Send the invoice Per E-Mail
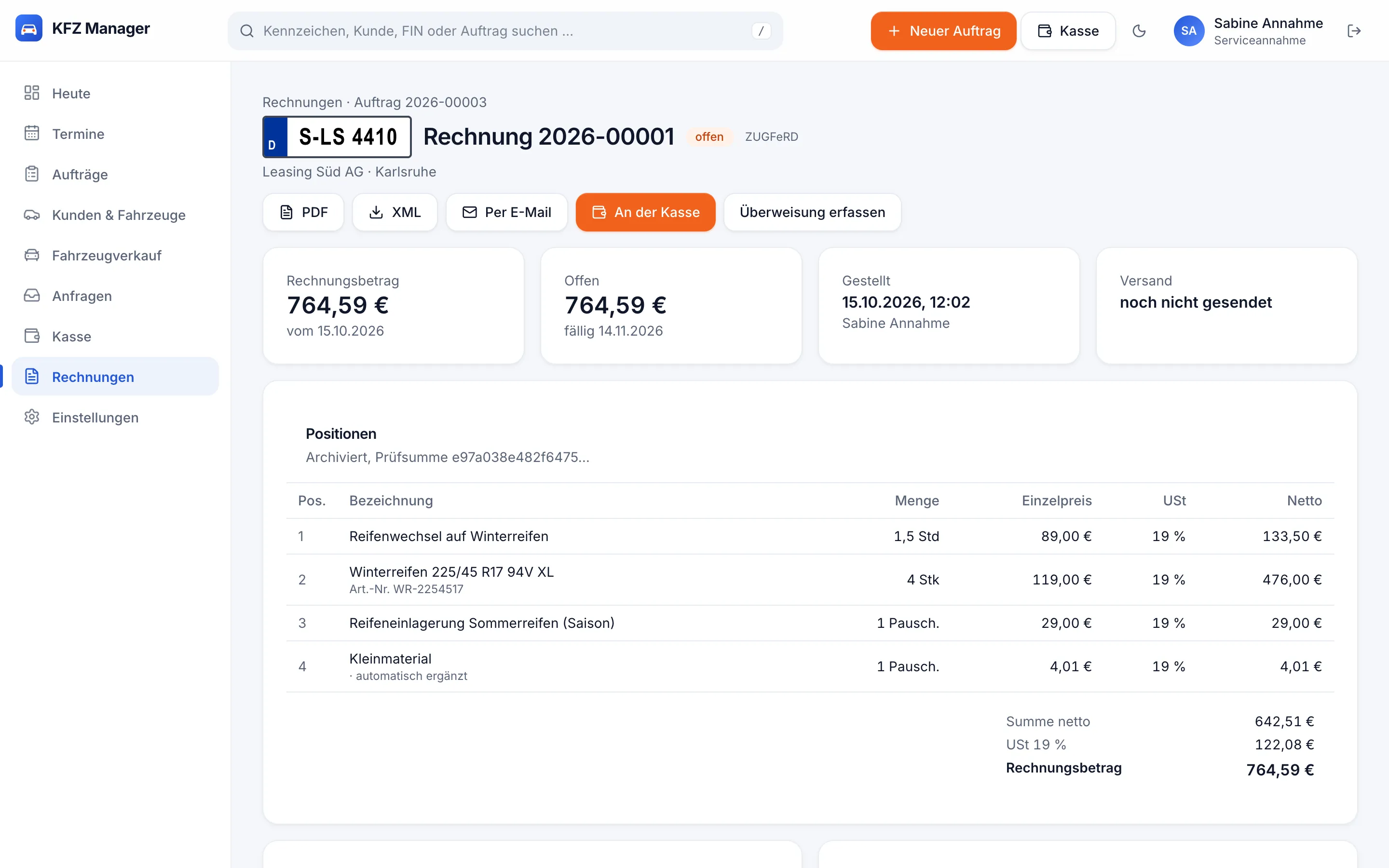 506,212
